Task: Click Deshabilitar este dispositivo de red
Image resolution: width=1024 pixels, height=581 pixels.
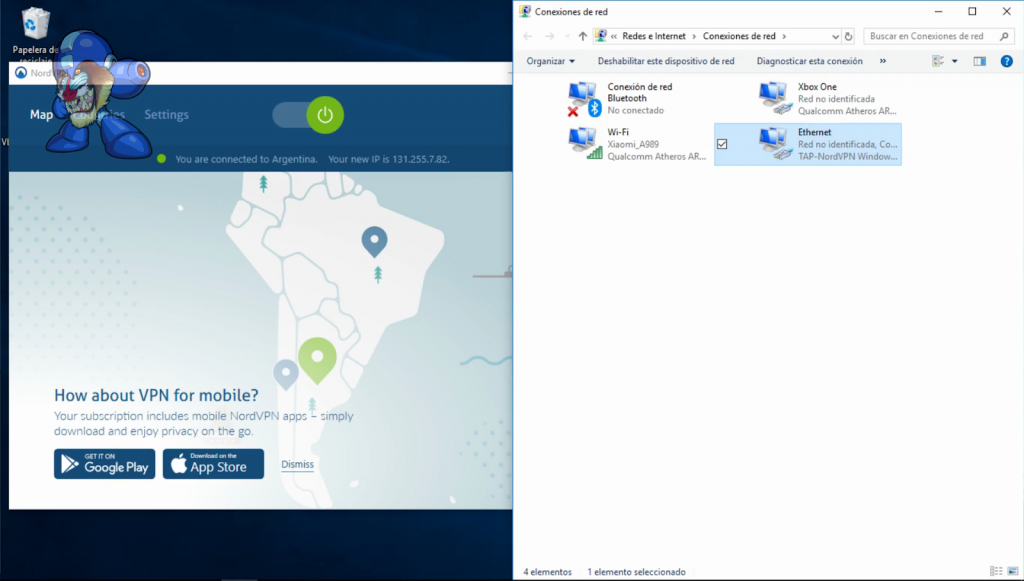Action: (665, 61)
